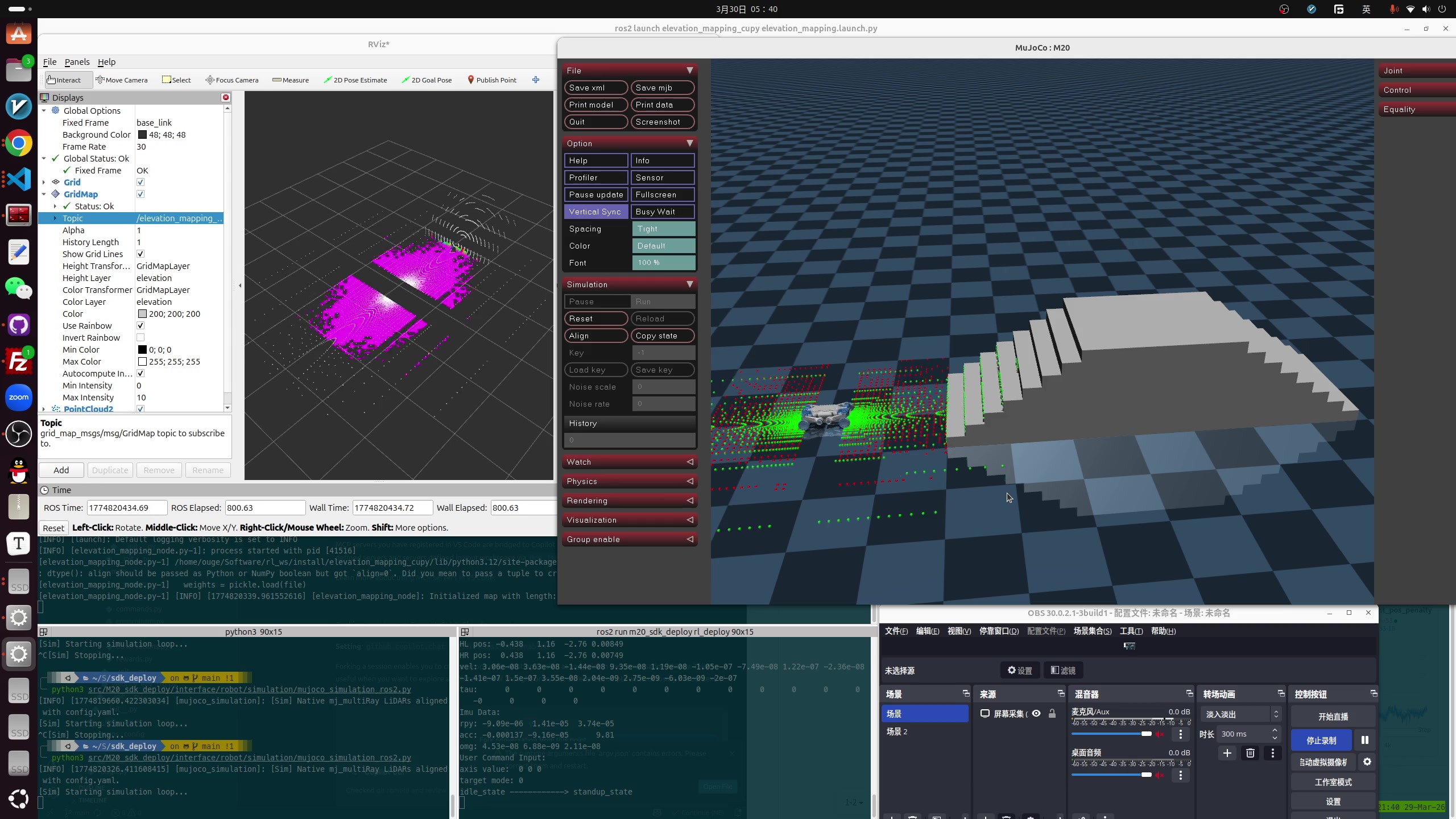Open the Panels menu in RViz
The image size is (1456, 819).
tap(77, 62)
